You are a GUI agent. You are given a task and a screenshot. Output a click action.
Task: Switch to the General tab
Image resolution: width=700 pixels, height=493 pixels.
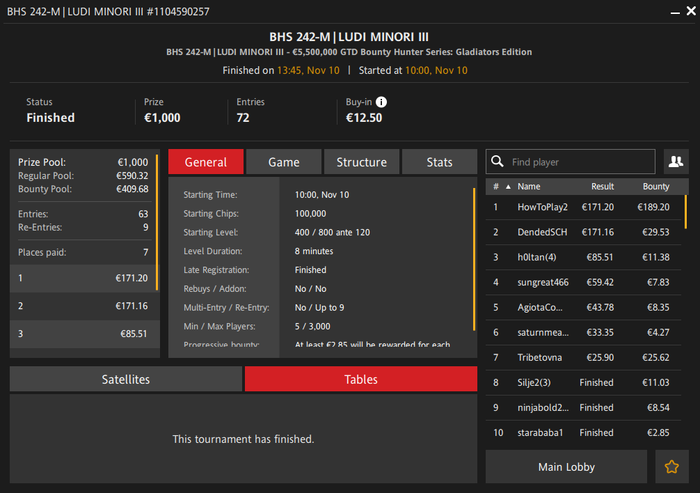click(206, 162)
